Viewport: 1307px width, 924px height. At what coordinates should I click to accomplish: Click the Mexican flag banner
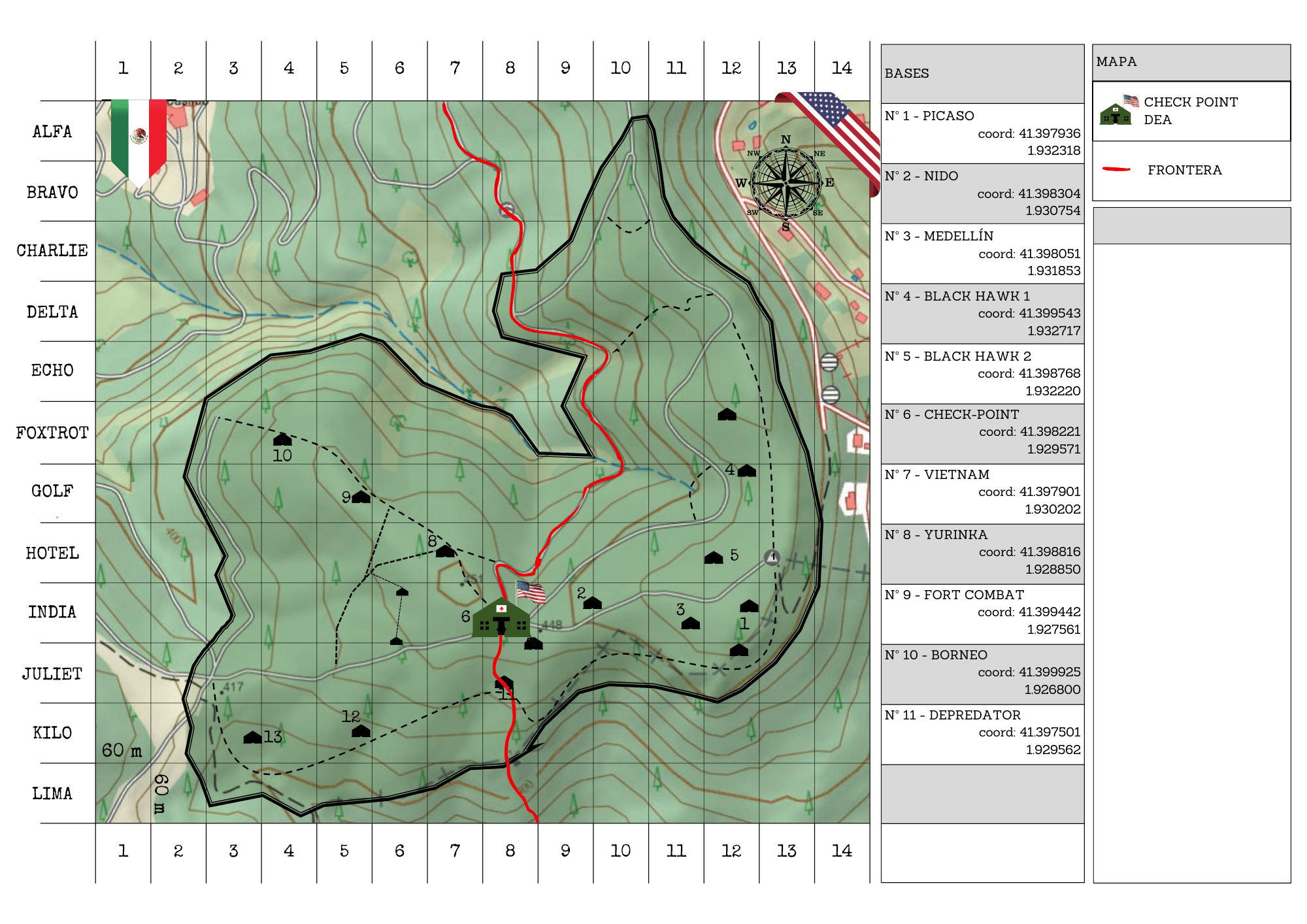pos(139,139)
